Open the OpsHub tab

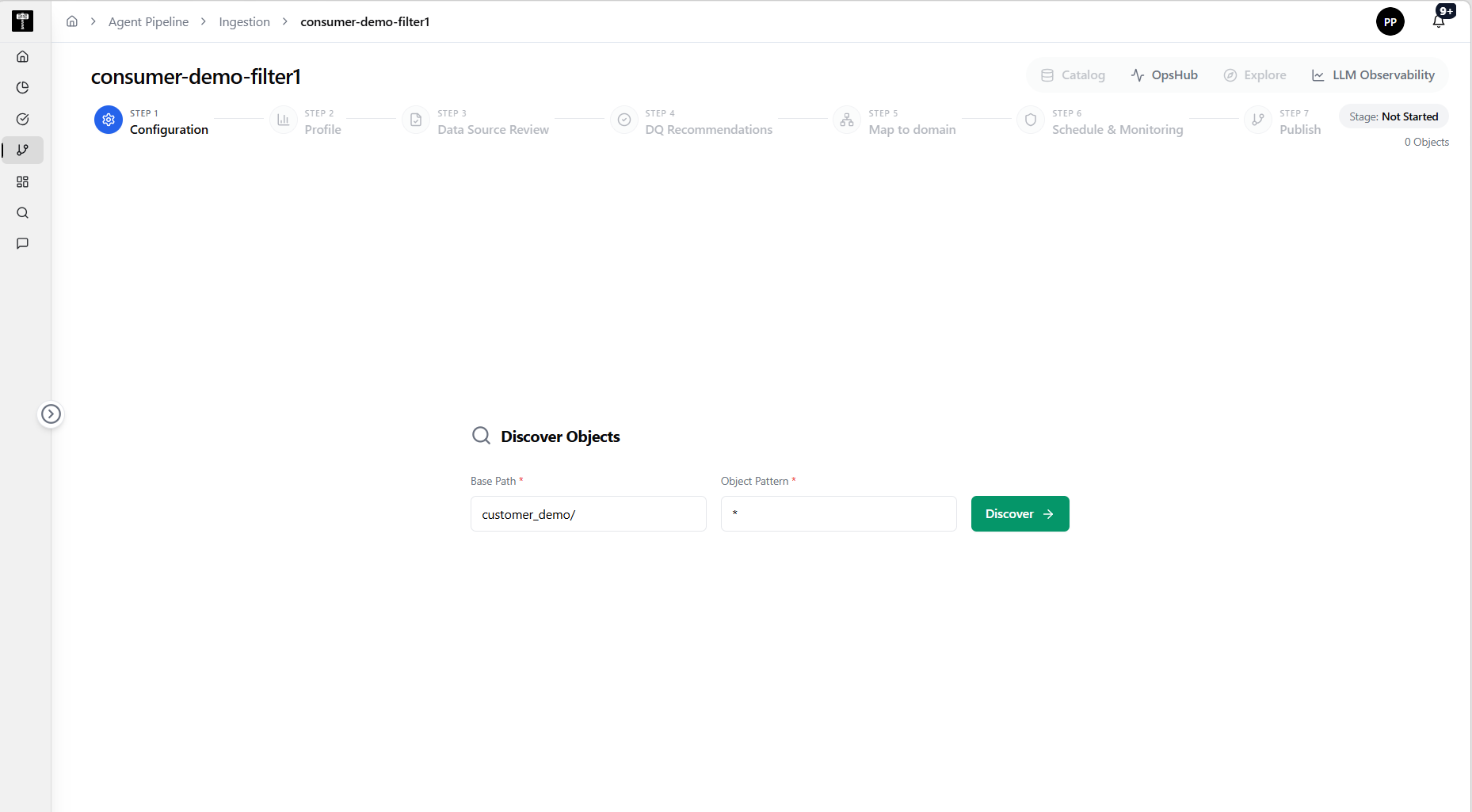point(1164,75)
